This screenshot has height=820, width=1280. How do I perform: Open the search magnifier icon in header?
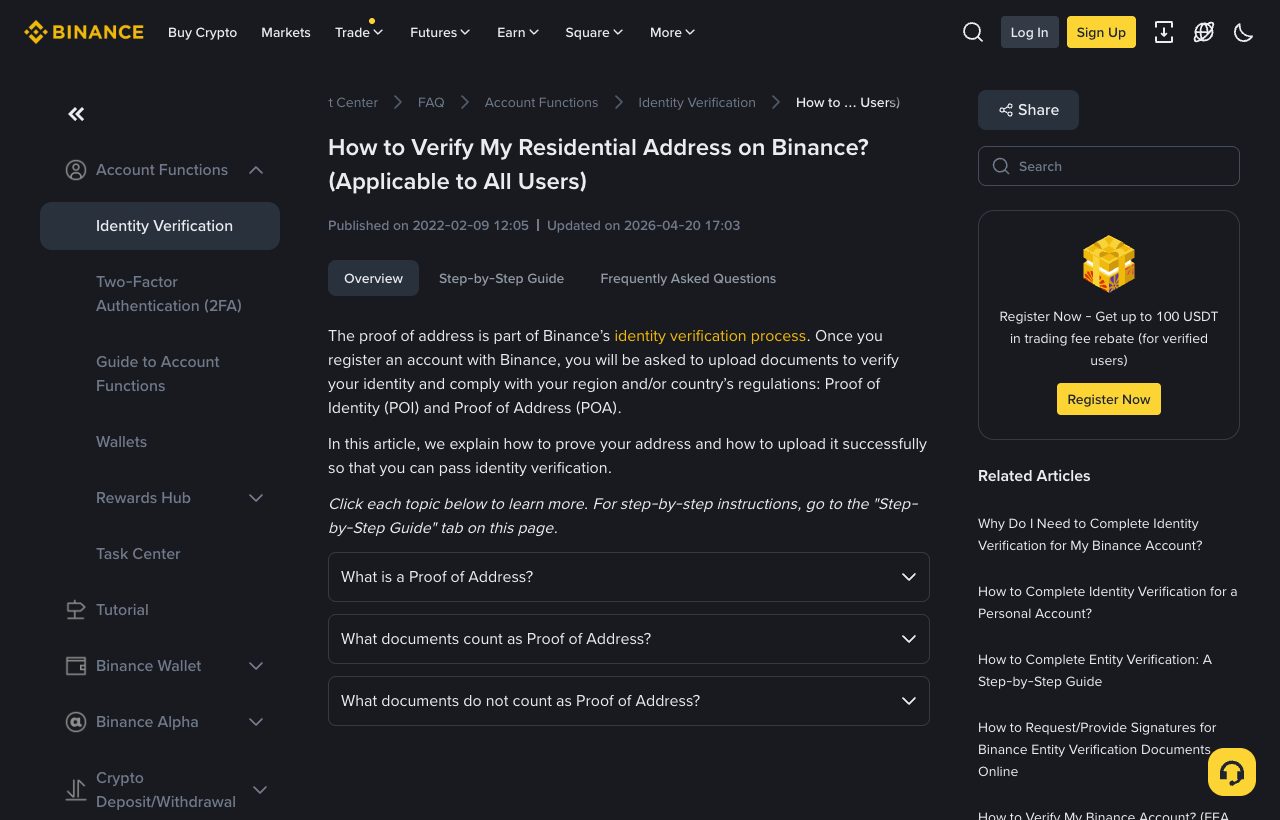tap(973, 32)
